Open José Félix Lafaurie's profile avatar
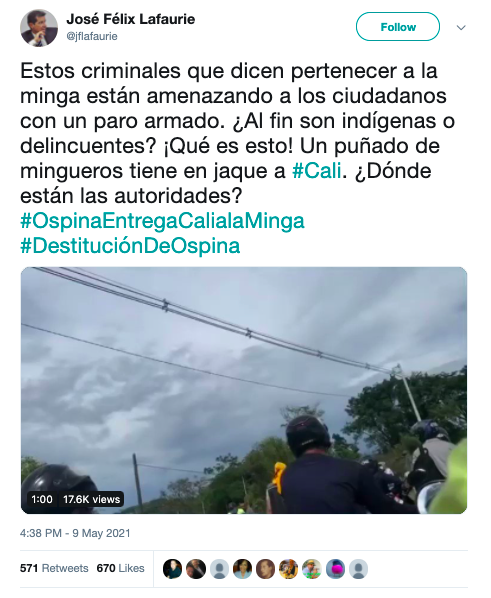The width and height of the screenshot is (491, 598). click(x=39, y=29)
